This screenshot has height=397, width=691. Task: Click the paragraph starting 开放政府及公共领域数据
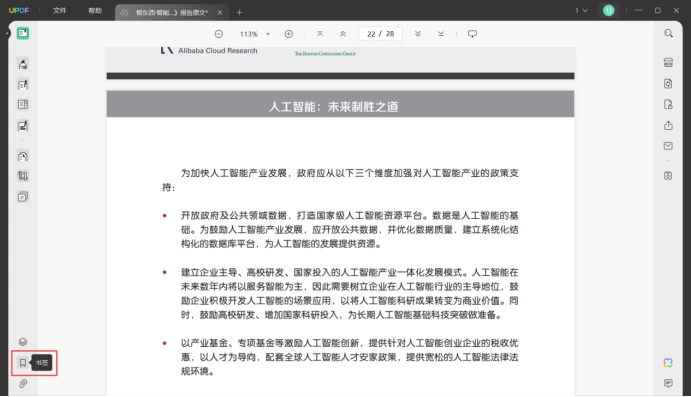coord(349,230)
